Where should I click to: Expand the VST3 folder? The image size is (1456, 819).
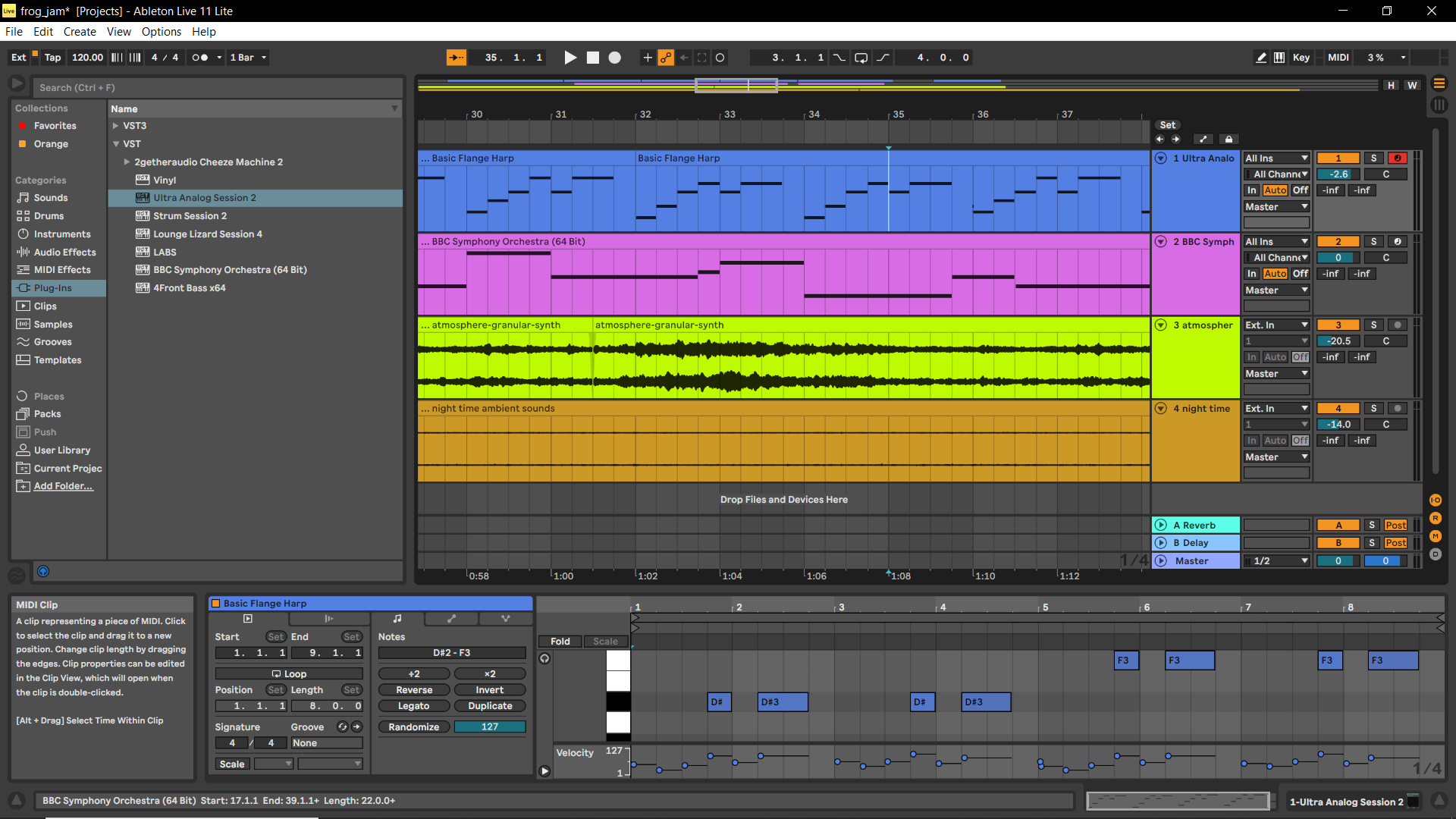pos(116,126)
